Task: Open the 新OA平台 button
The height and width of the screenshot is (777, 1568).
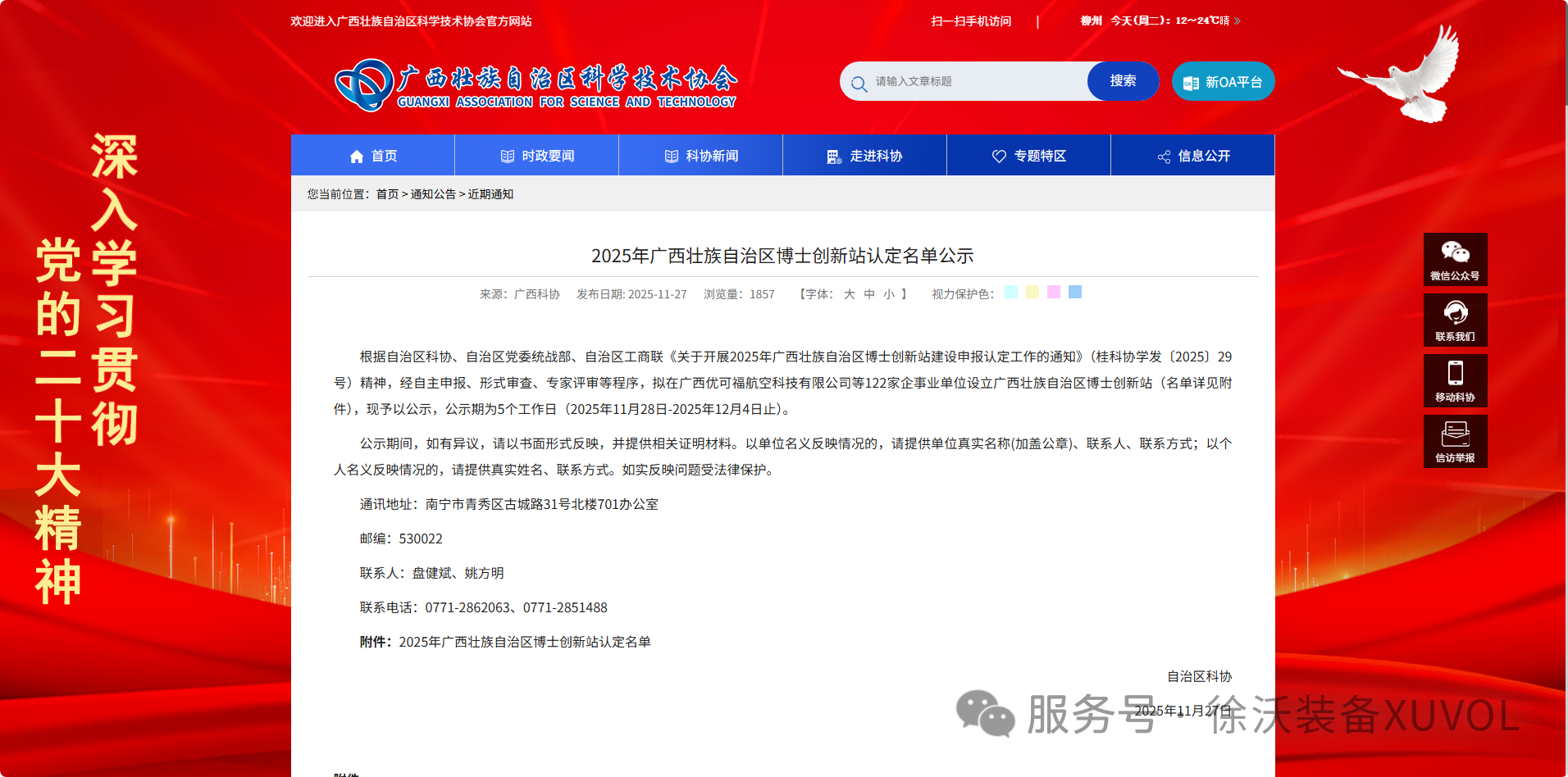Action: 1223,82
